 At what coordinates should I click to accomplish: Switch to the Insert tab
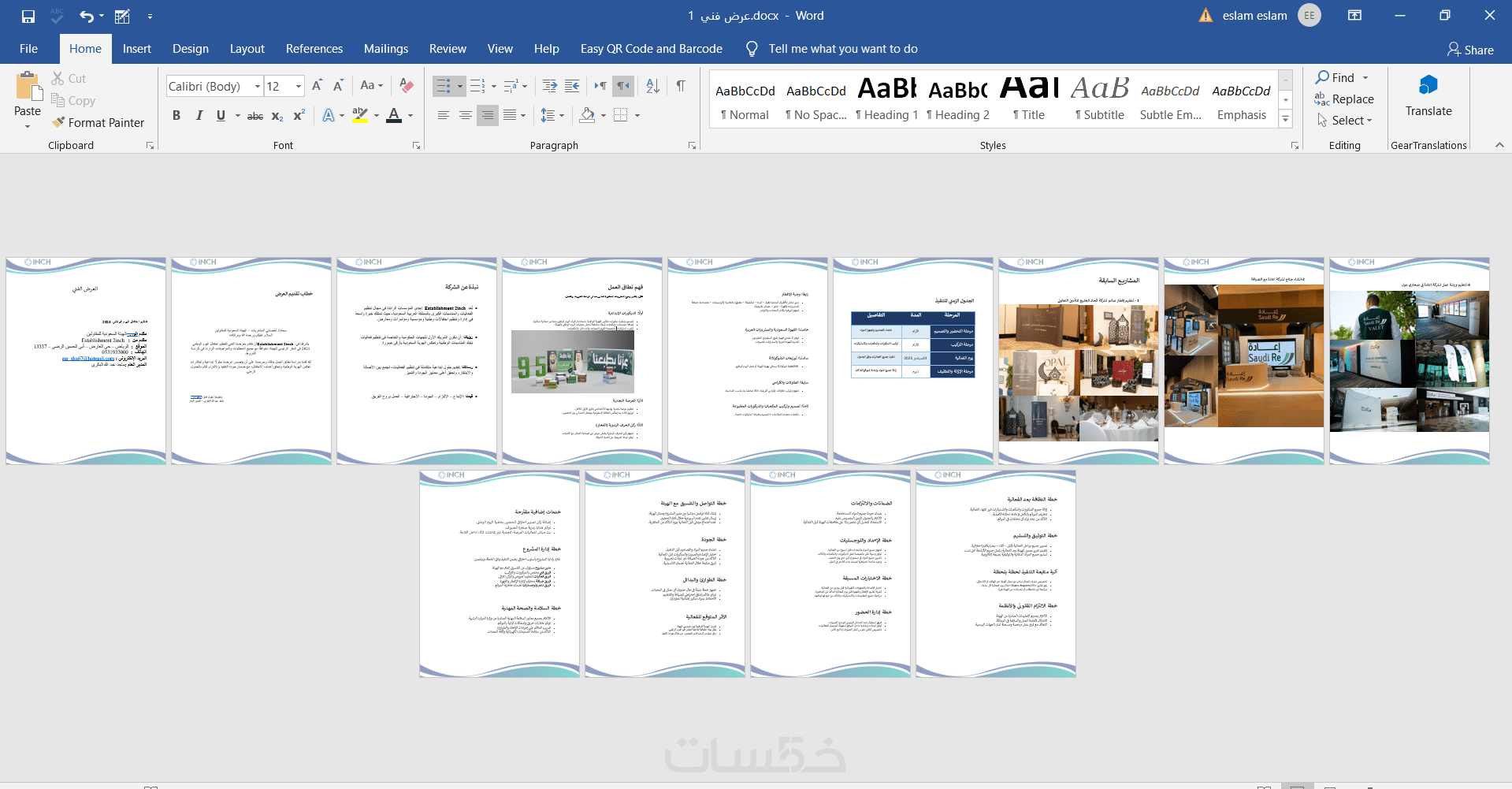[x=137, y=49]
